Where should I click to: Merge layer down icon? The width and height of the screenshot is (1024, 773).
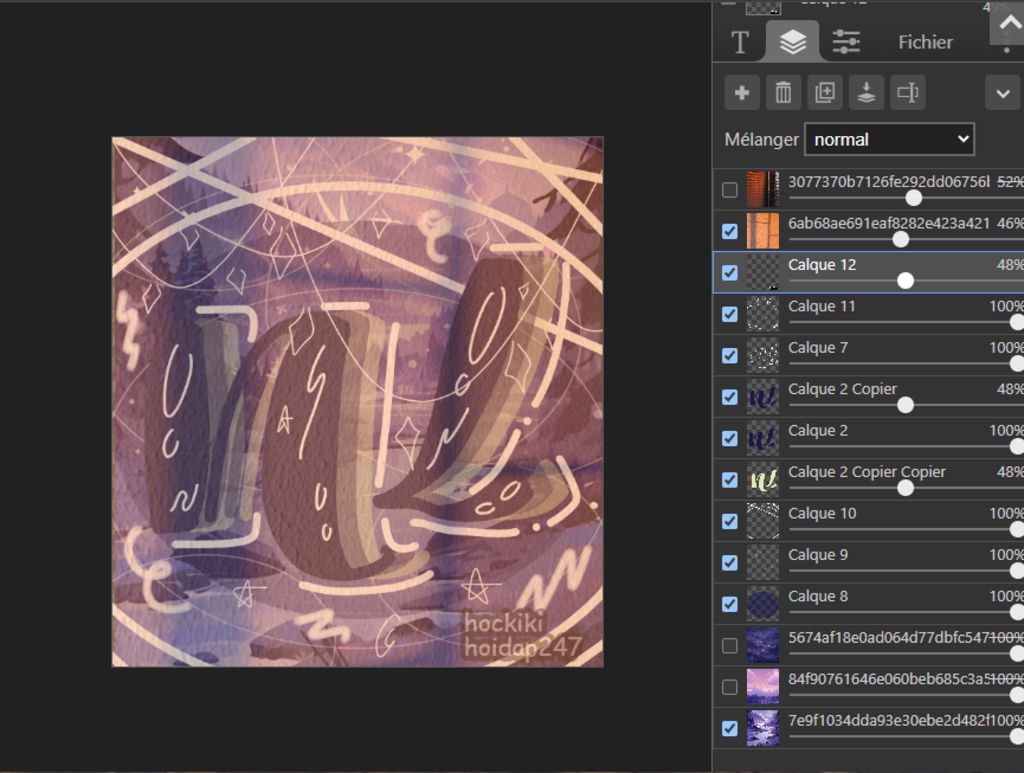pyautogui.click(x=866, y=93)
